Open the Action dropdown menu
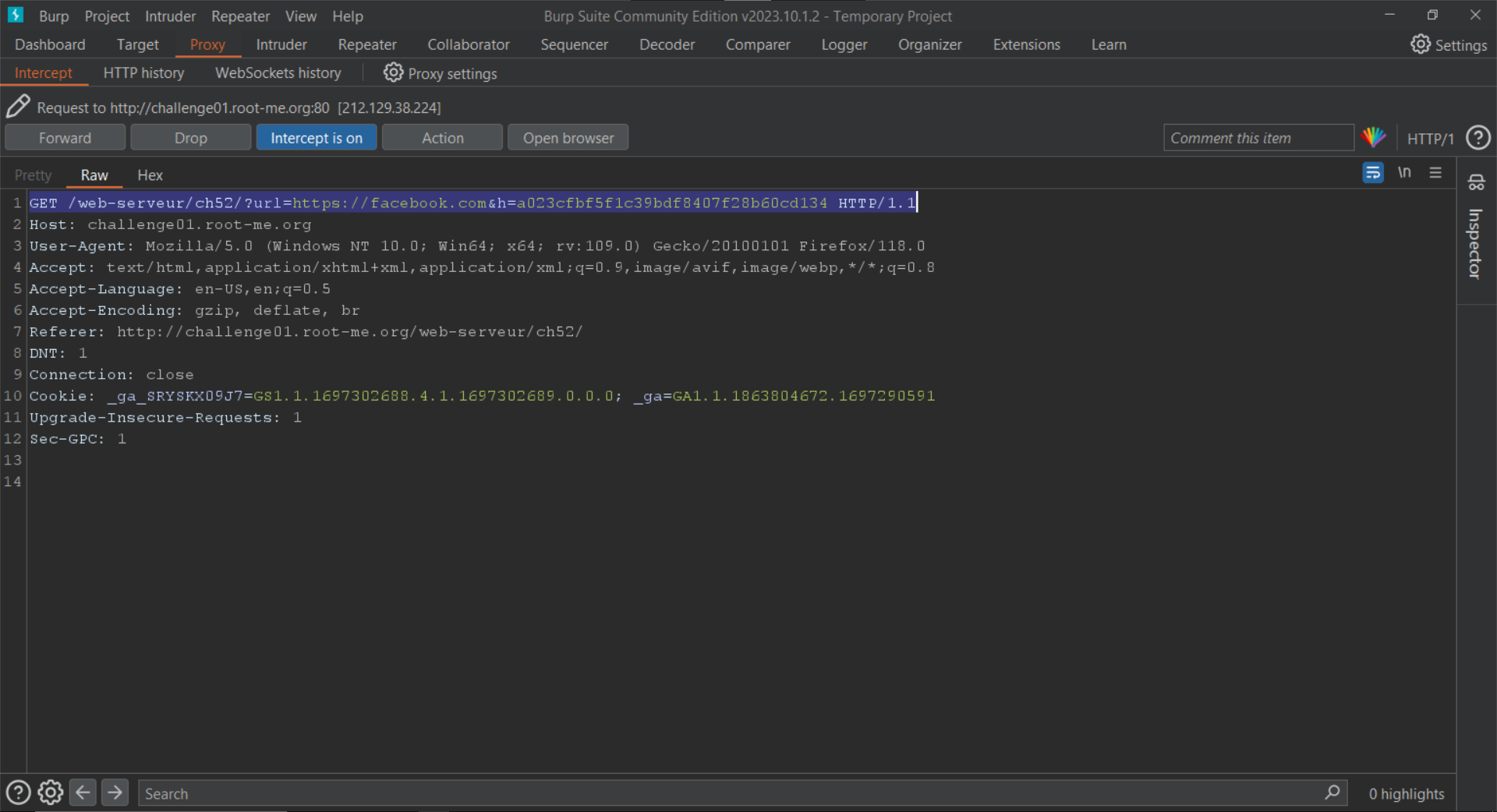1497x812 pixels. [442, 138]
